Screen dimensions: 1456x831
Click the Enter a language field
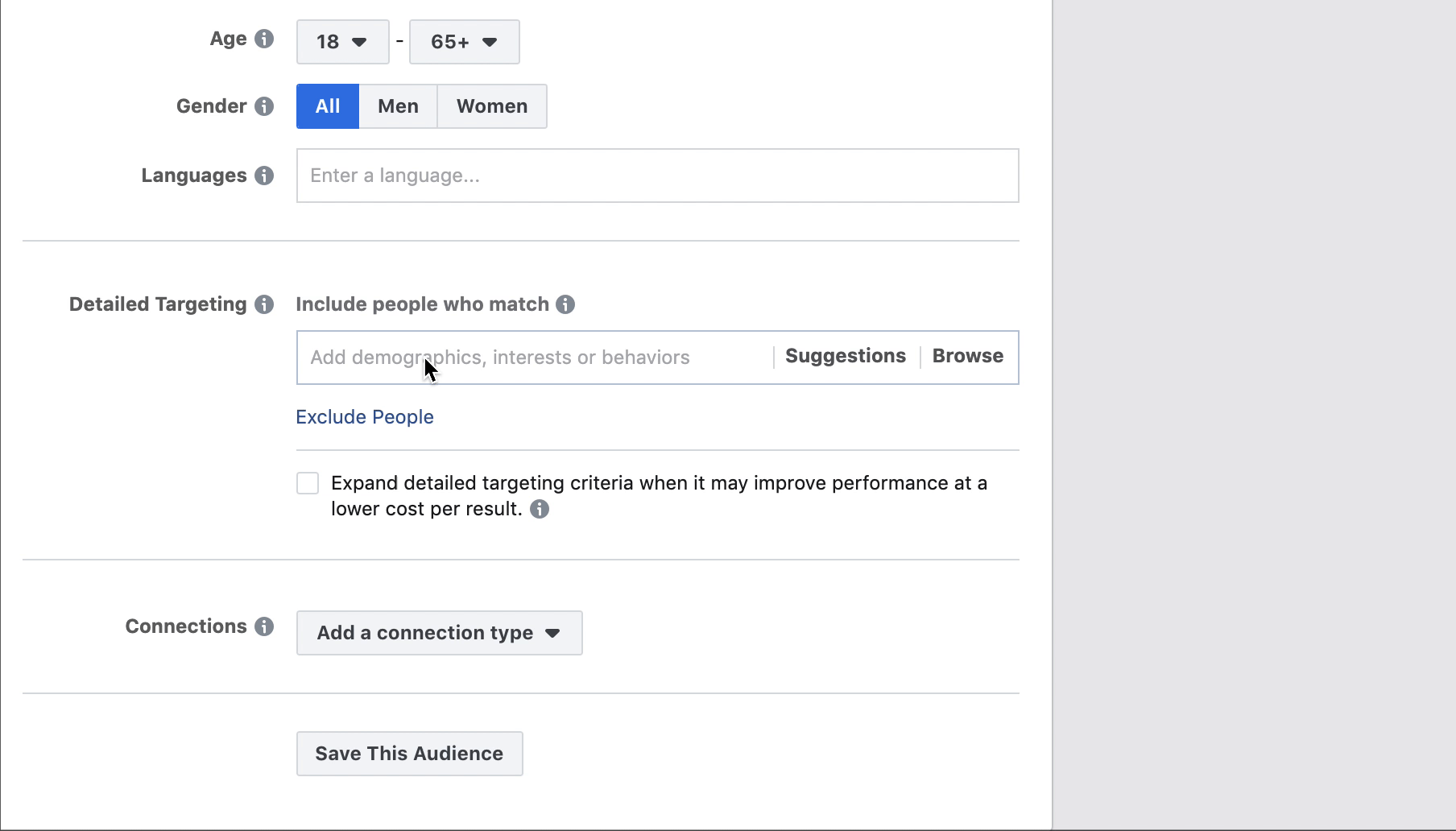(x=657, y=176)
